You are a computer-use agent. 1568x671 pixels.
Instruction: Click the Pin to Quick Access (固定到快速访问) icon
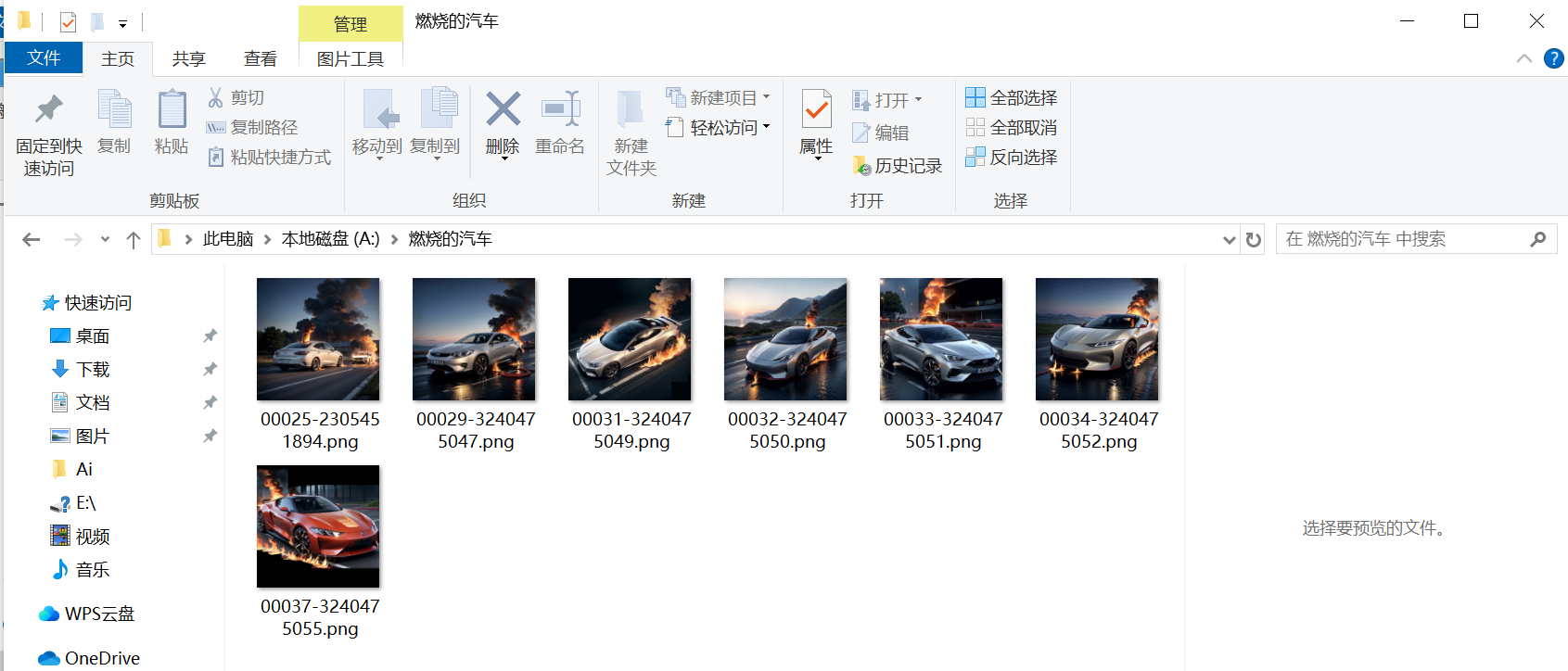tap(48, 110)
